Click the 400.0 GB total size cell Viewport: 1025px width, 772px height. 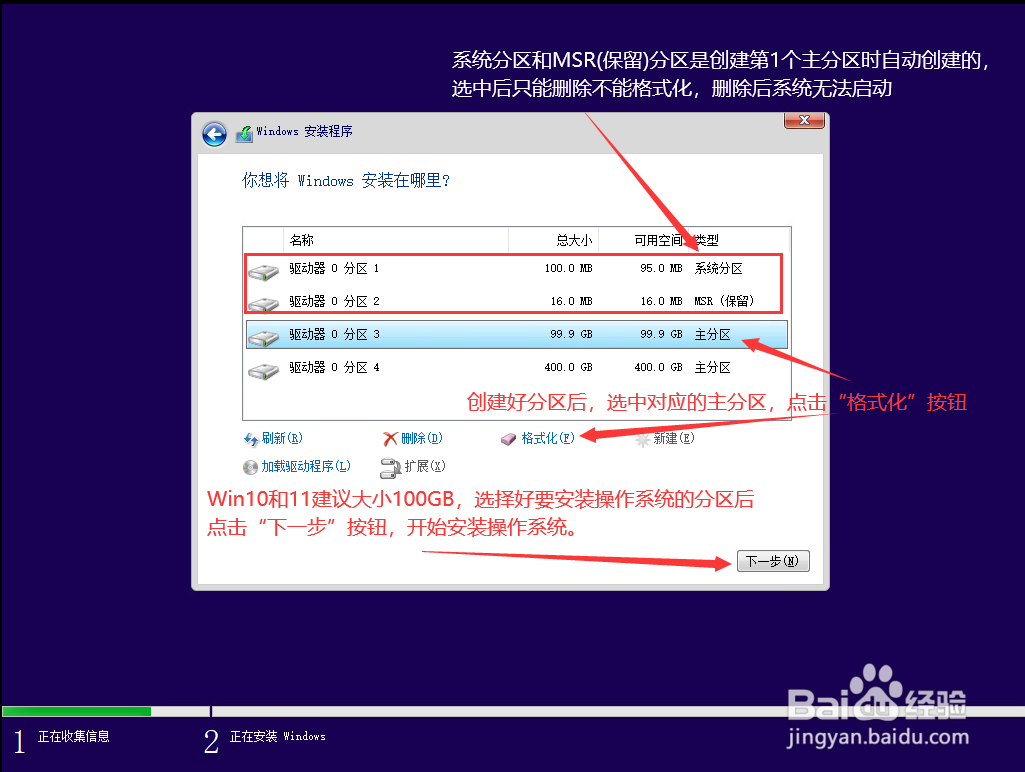click(568, 367)
